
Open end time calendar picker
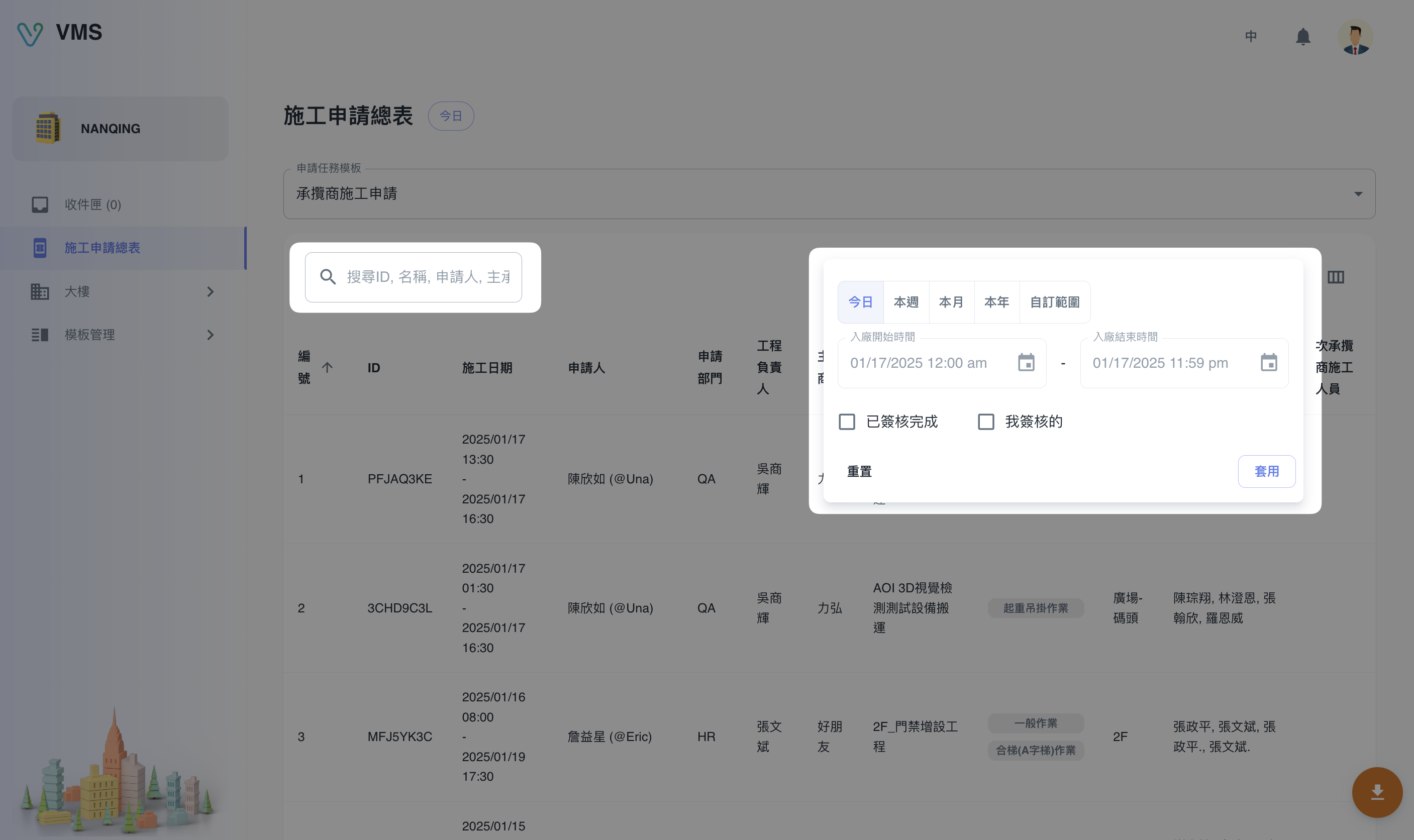click(1268, 363)
